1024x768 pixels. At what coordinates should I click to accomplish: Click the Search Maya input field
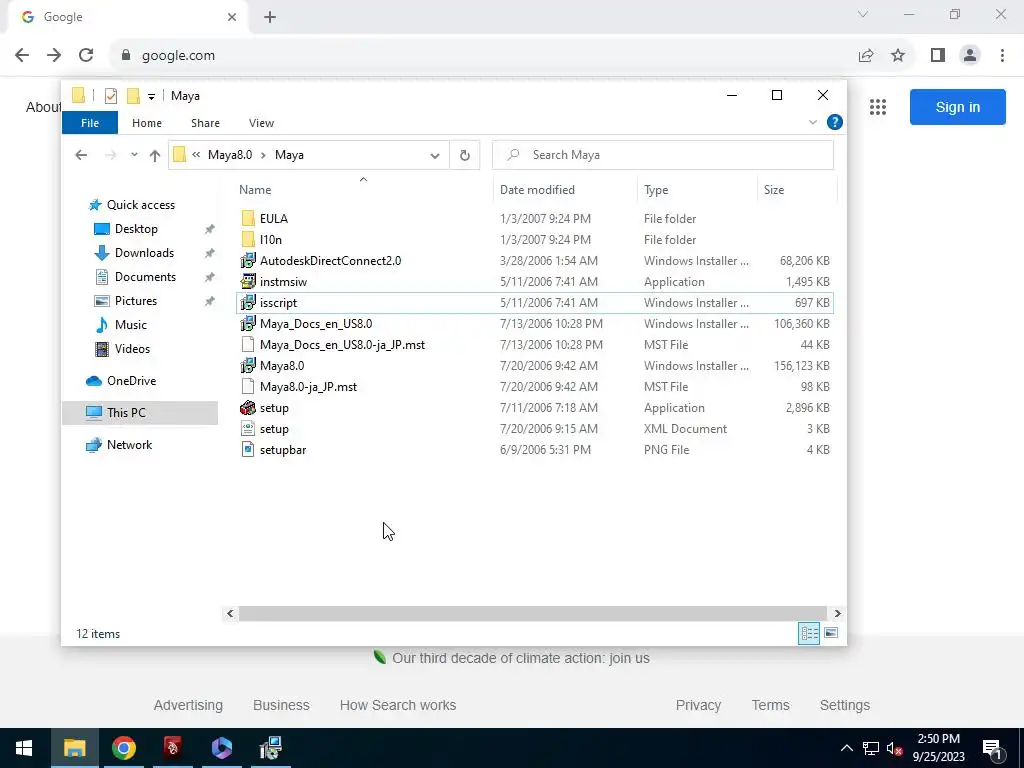(x=663, y=155)
